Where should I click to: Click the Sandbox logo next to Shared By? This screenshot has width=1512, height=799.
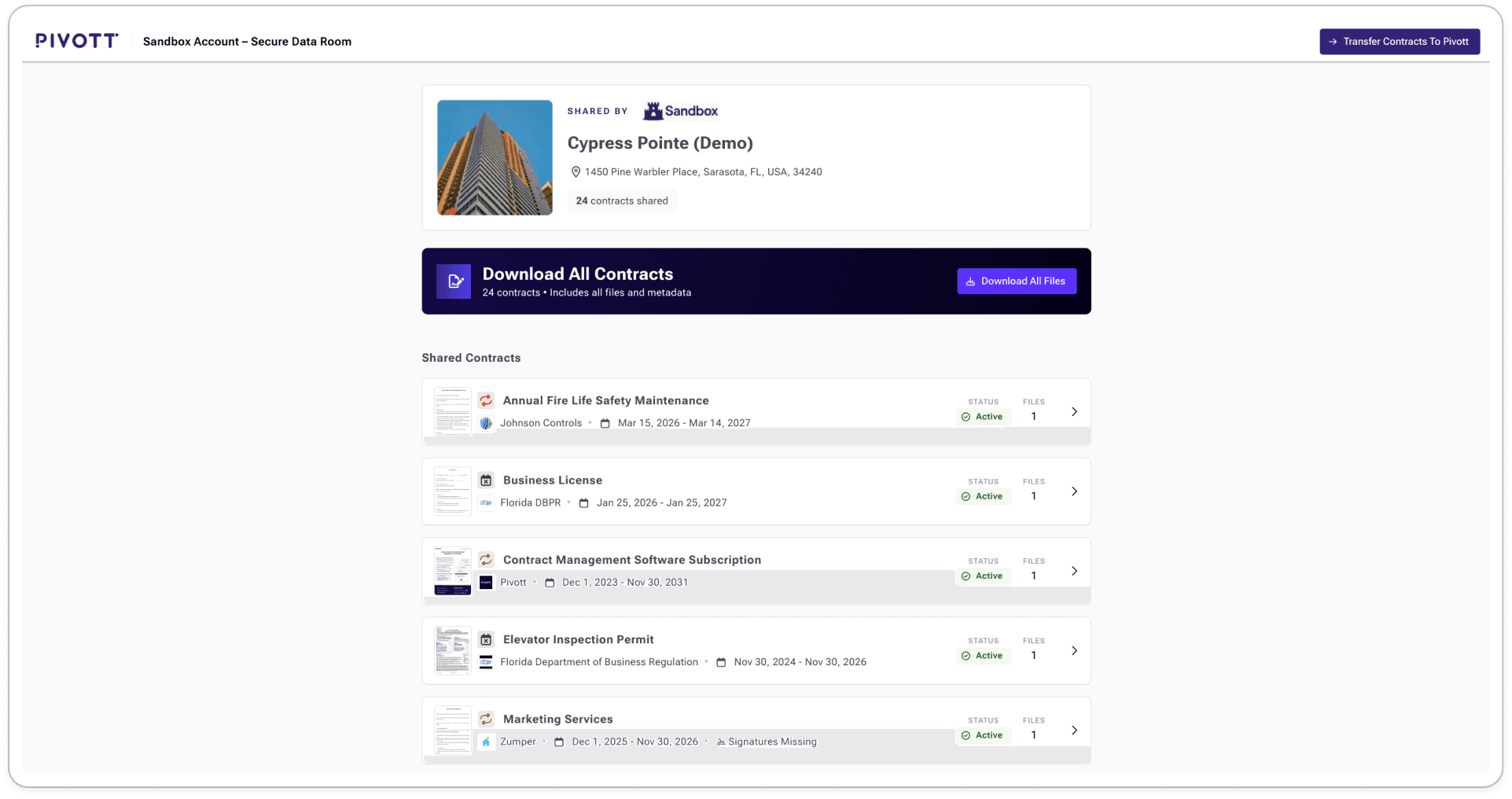pyautogui.click(x=680, y=111)
